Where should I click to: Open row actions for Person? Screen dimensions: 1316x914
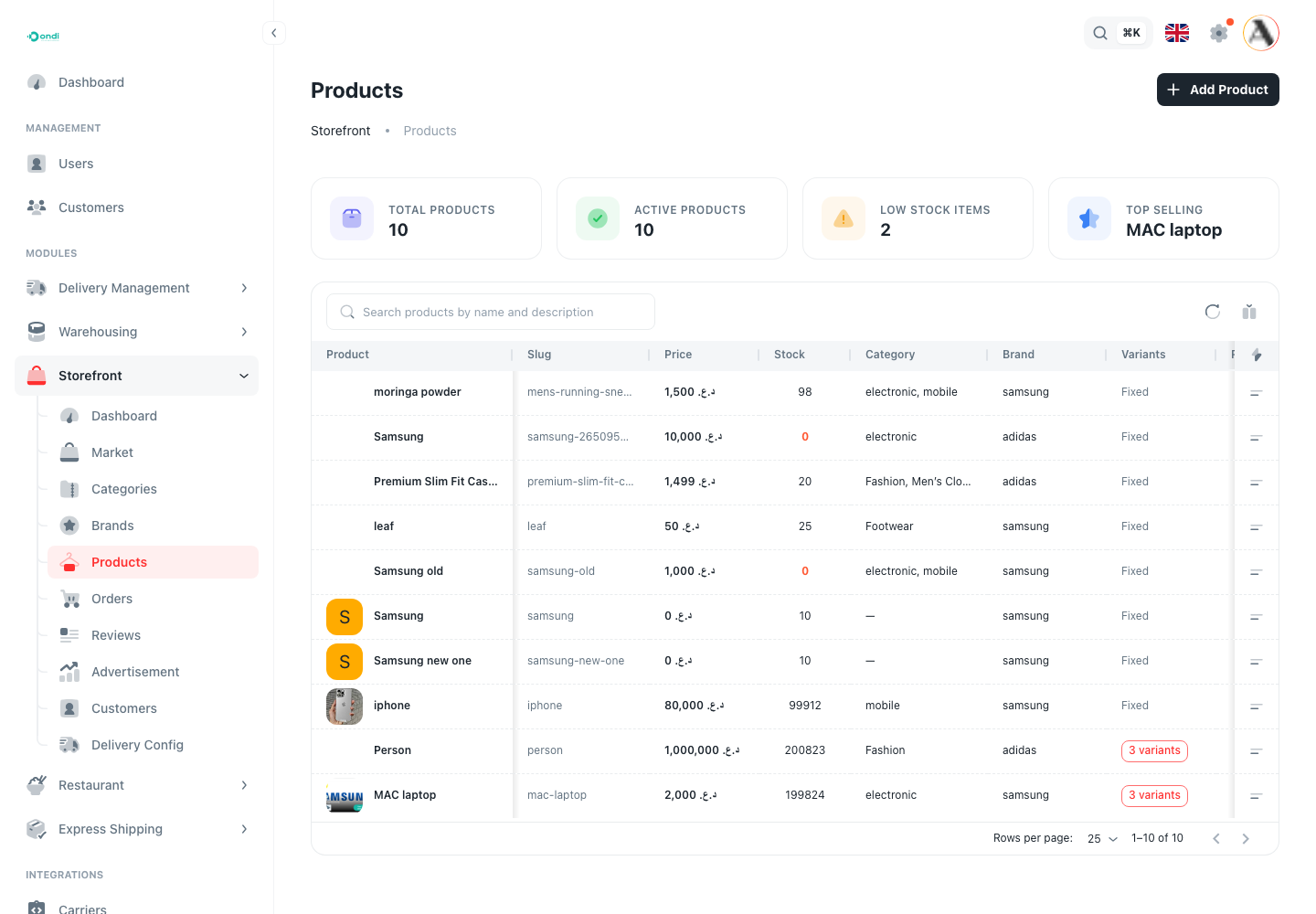[x=1257, y=751]
